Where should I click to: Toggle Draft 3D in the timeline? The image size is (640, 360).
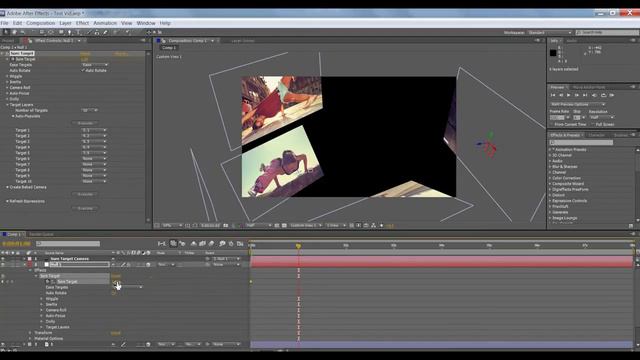(x=182, y=244)
